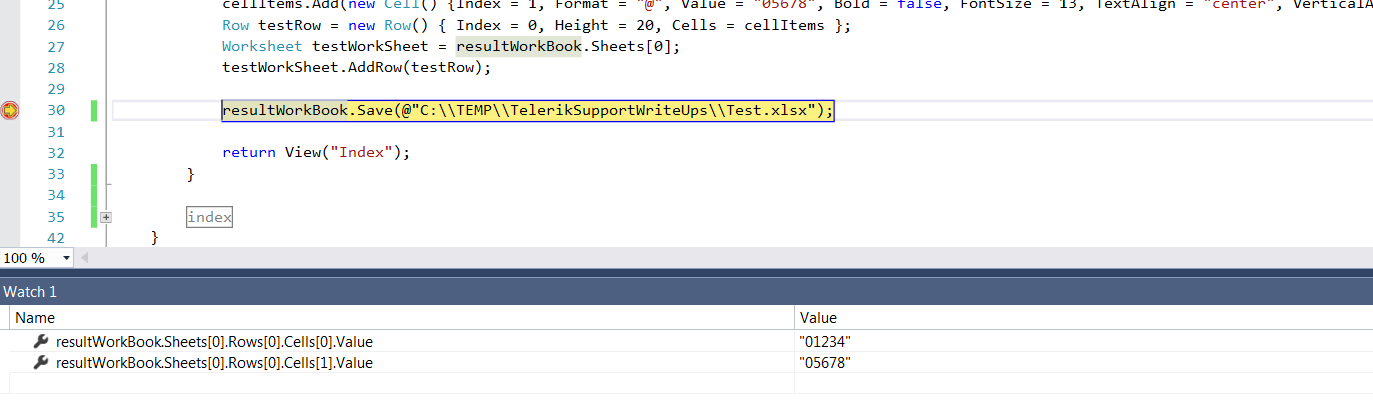This screenshot has width=1373, height=407.
Task: Select the Watch 1 panel title
Action: click(30, 291)
